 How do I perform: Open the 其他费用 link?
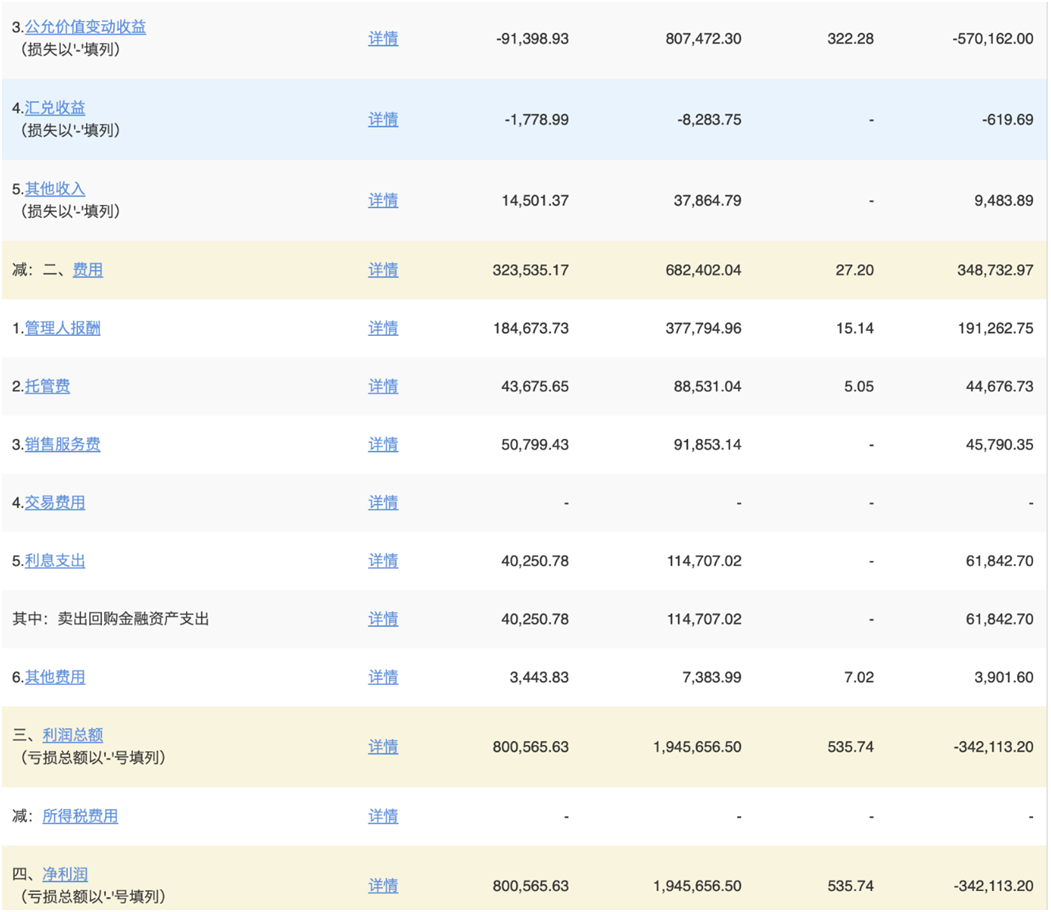(55, 677)
